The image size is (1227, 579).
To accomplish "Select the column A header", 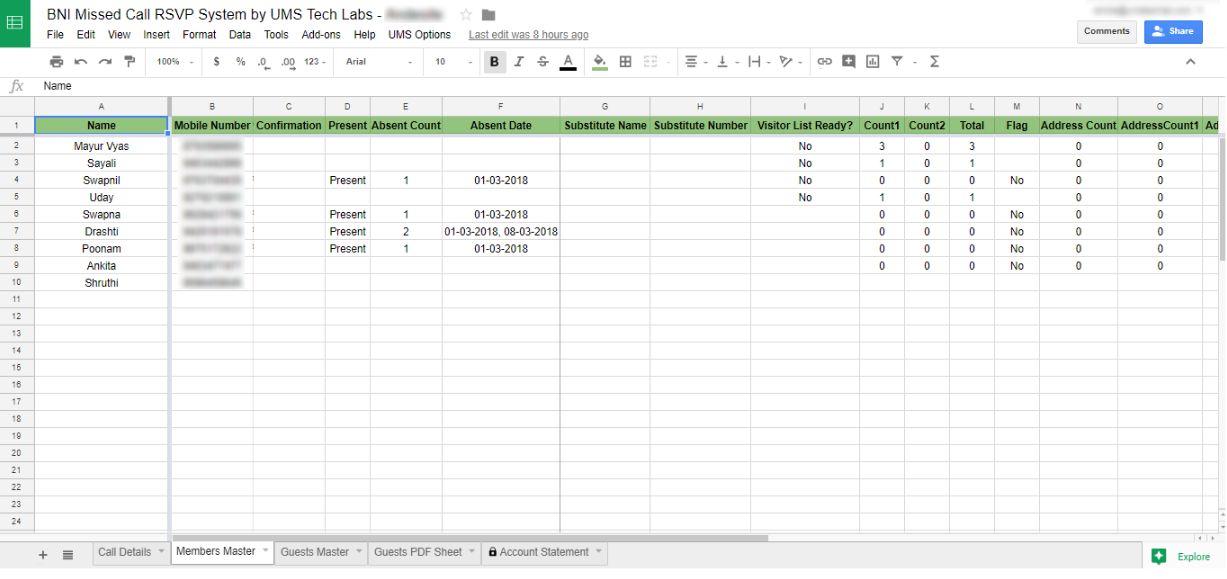I will point(101,106).
